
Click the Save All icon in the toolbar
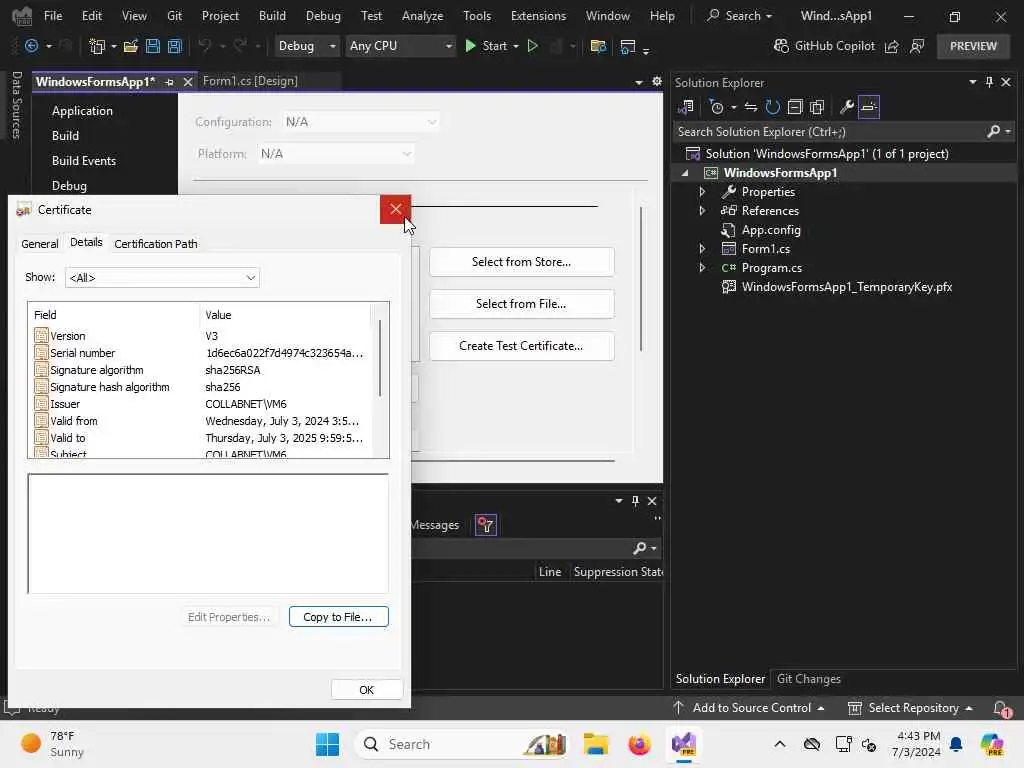pos(174,46)
